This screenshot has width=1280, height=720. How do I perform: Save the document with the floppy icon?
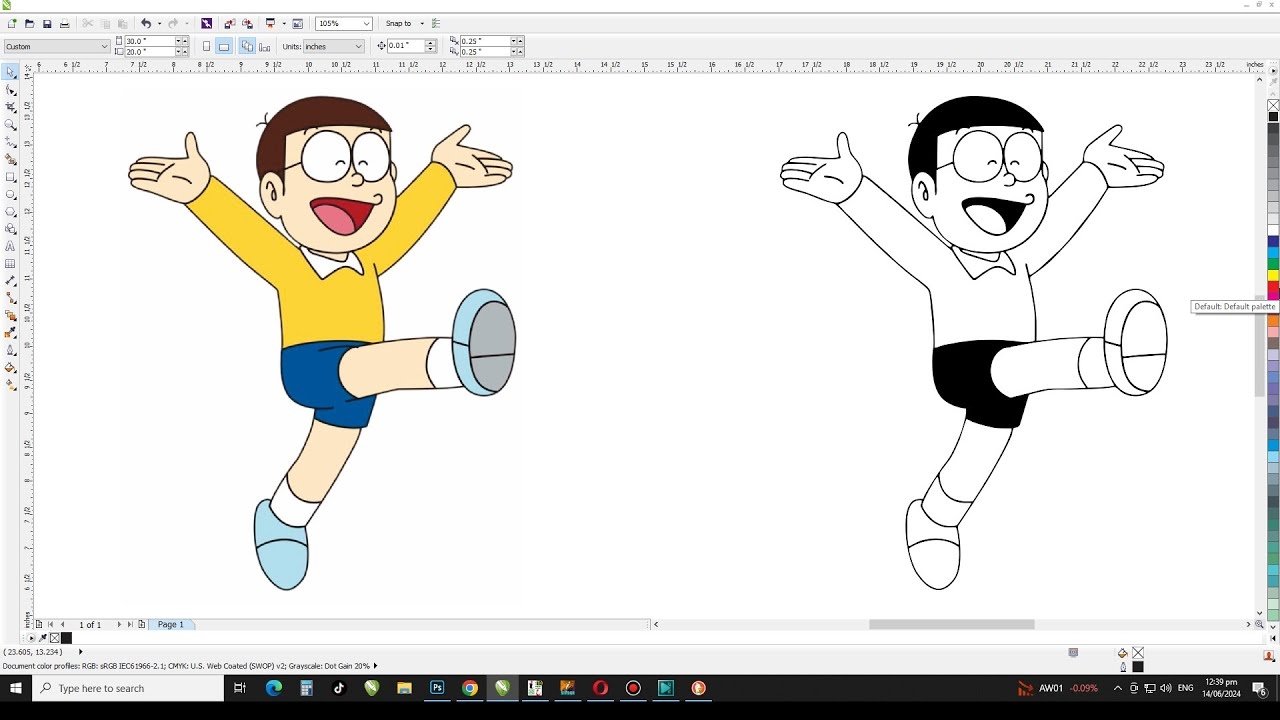(x=47, y=23)
